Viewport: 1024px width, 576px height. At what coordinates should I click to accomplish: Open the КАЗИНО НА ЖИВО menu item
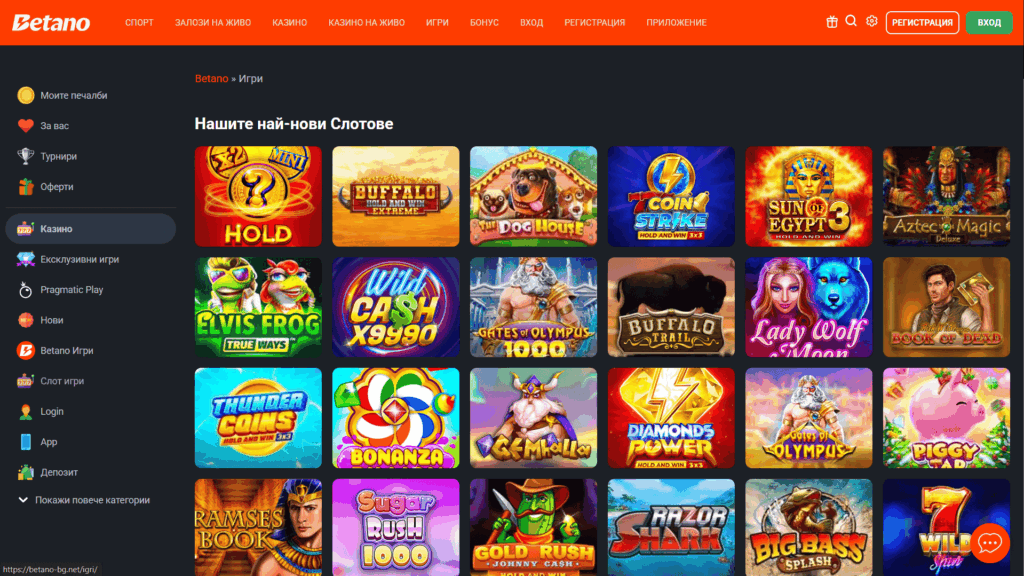(x=366, y=22)
